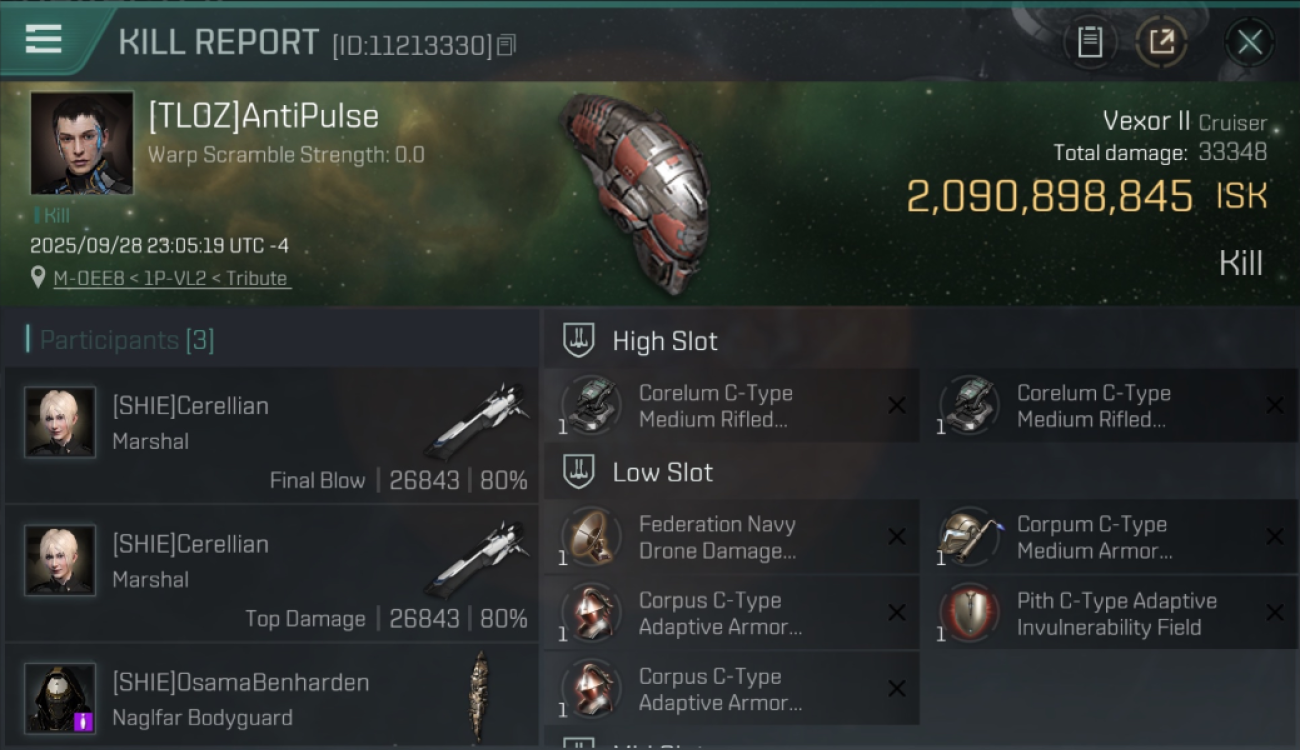Click the High Slot section icon
1300x750 pixels.
pos(579,340)
